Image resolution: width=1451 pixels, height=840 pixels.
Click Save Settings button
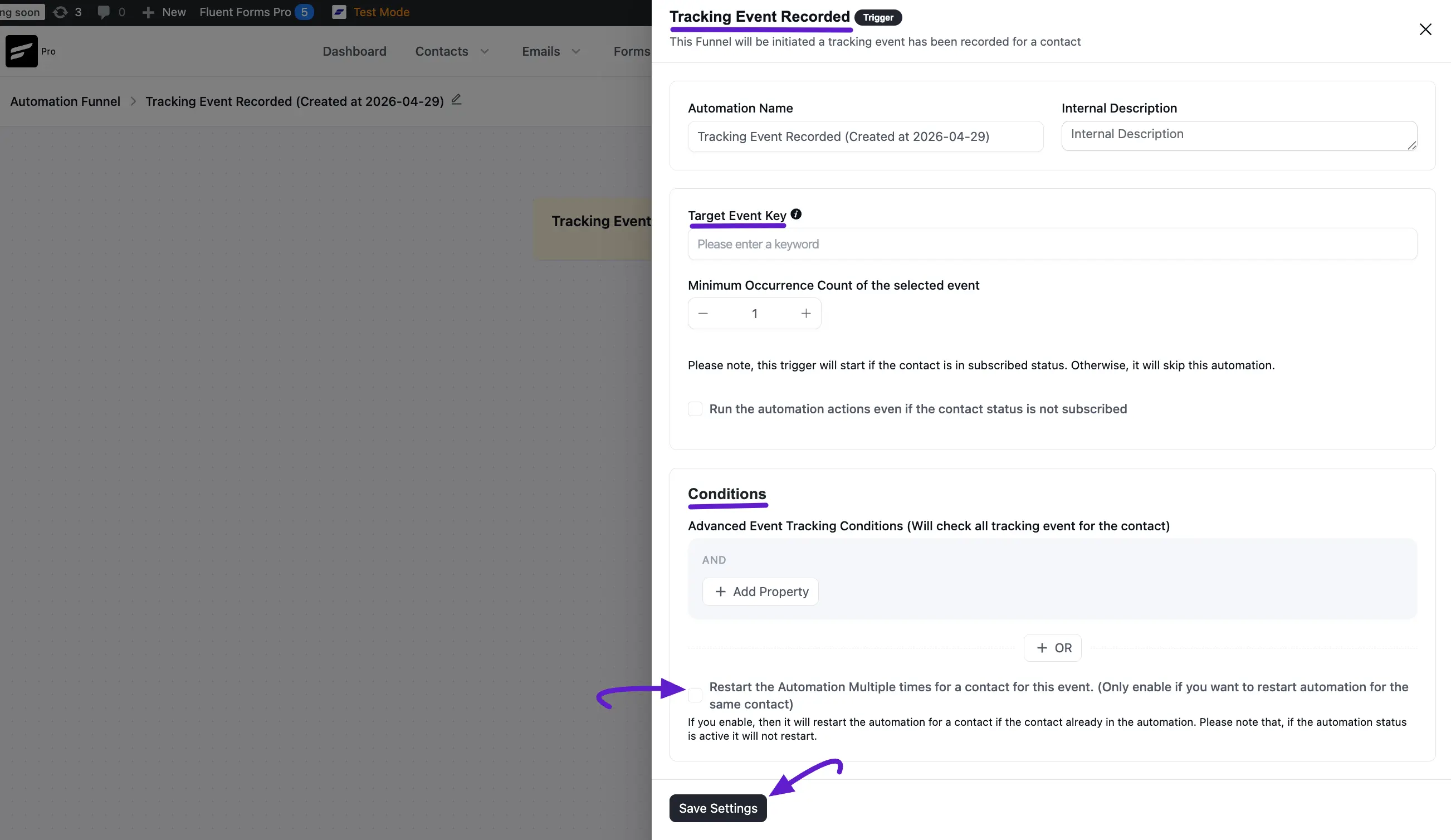click(x=718, y=808)
